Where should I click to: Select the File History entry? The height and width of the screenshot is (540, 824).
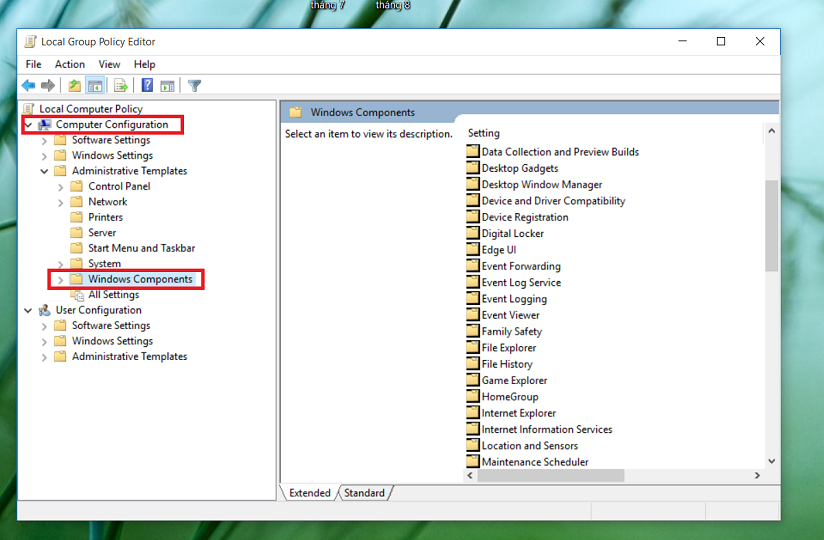click(507, 364)
